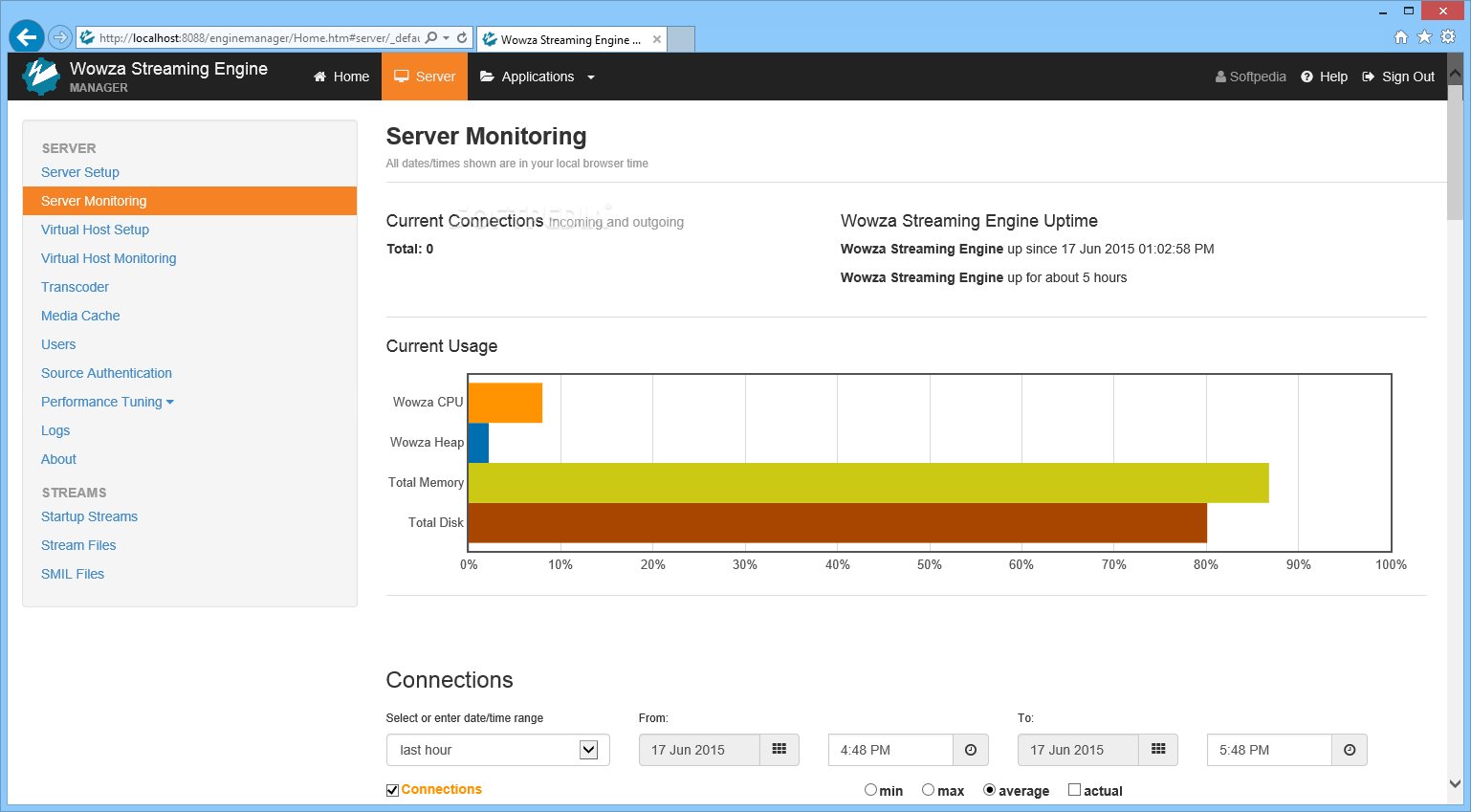The image size is (1471, 812).
Task: Open the To time clock picker icon
Action: [1350, 750]
